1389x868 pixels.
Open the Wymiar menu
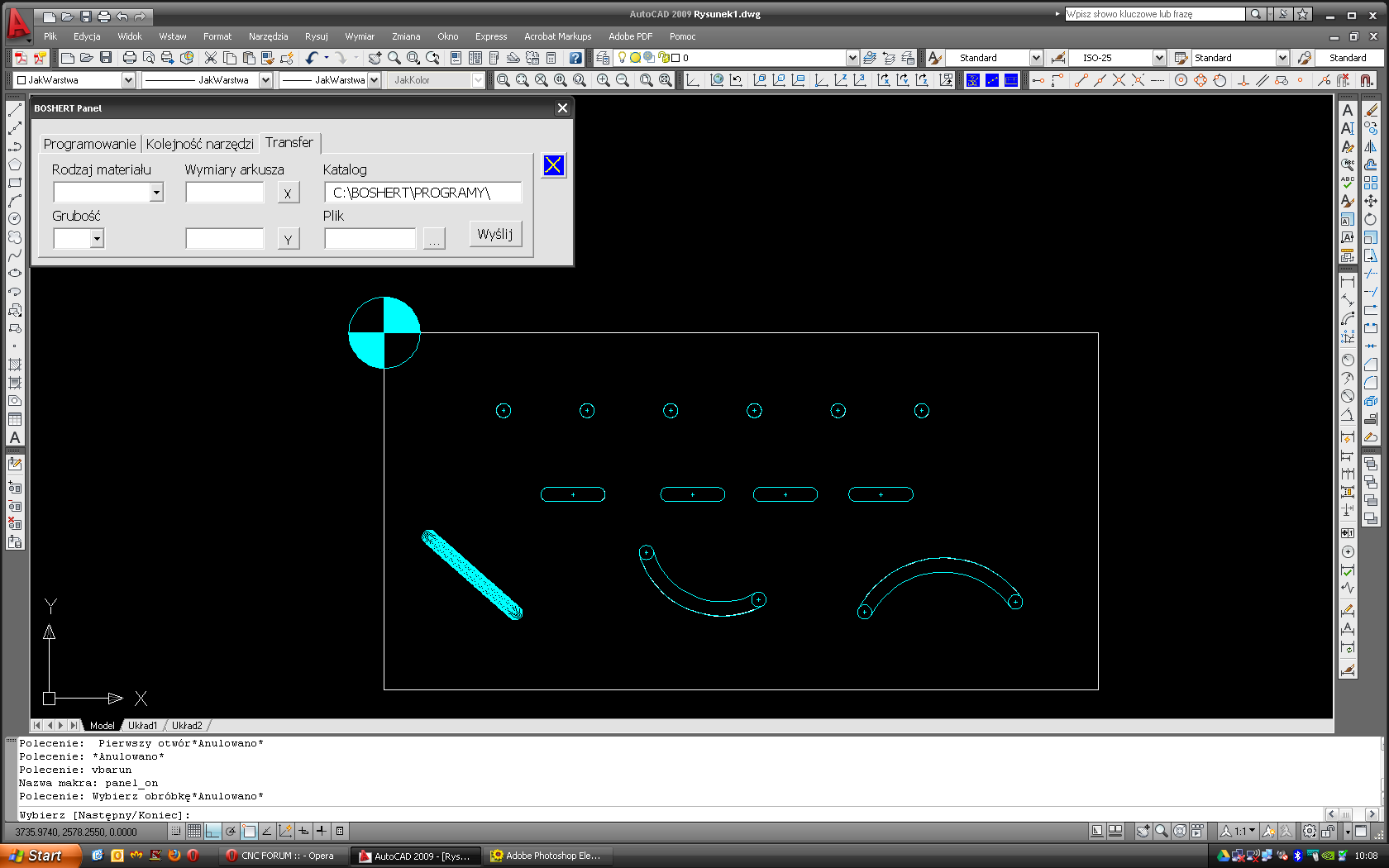click(x=360, y=36)
